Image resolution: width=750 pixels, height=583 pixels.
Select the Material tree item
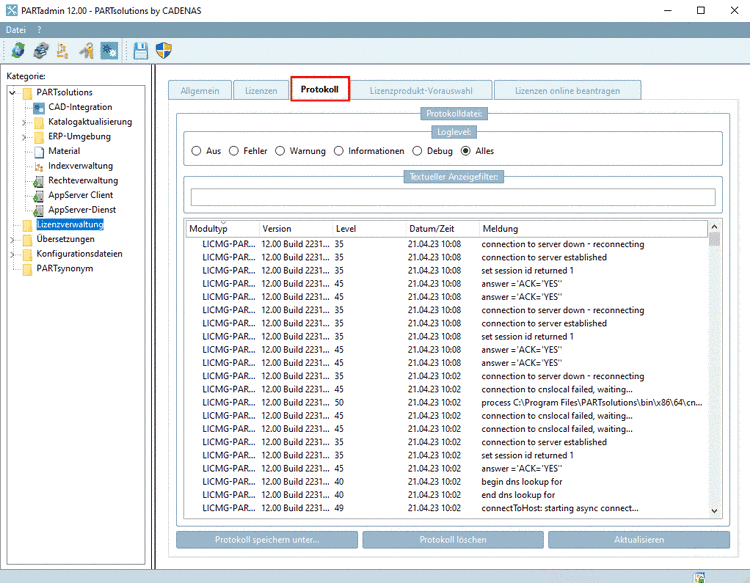(x=64, y=151)
